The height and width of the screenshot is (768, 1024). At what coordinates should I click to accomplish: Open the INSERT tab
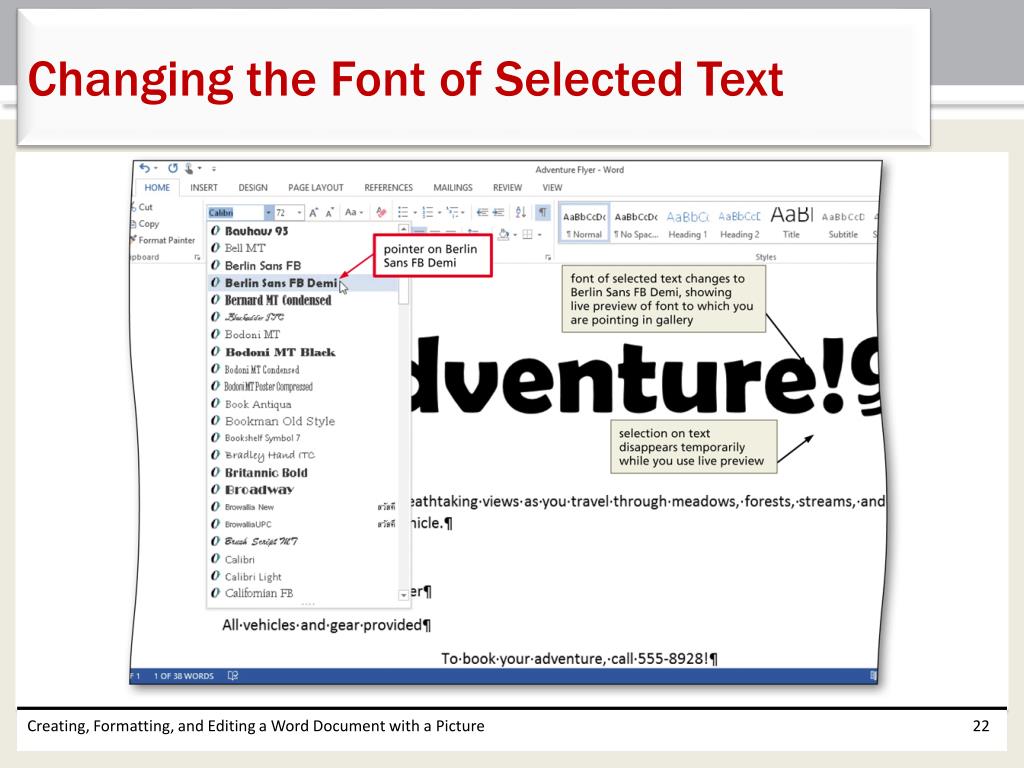(x=204, y=187)
